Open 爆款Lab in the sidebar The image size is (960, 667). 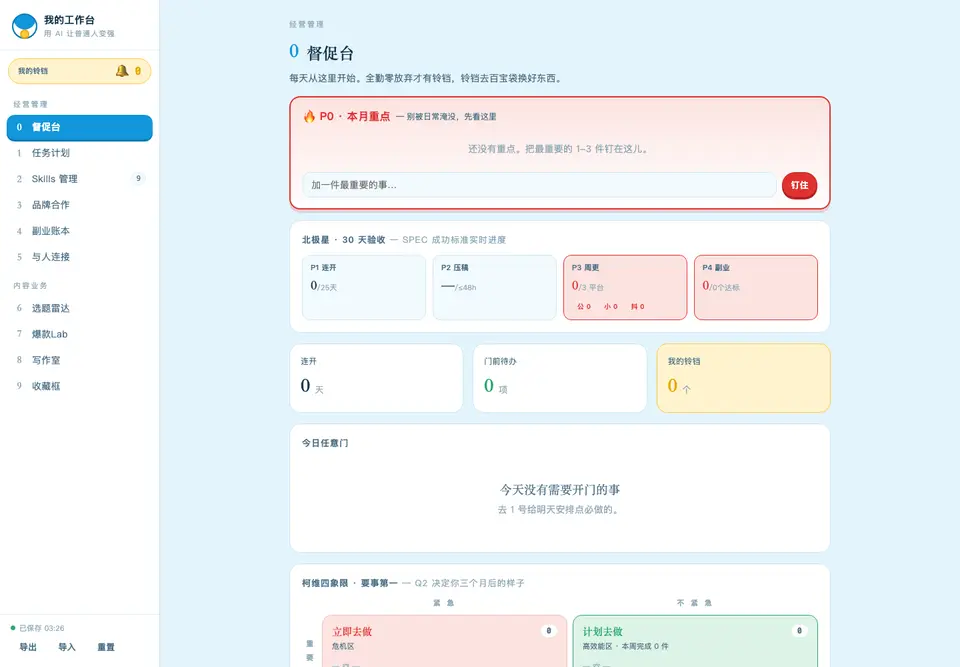[x=80, y=334]
